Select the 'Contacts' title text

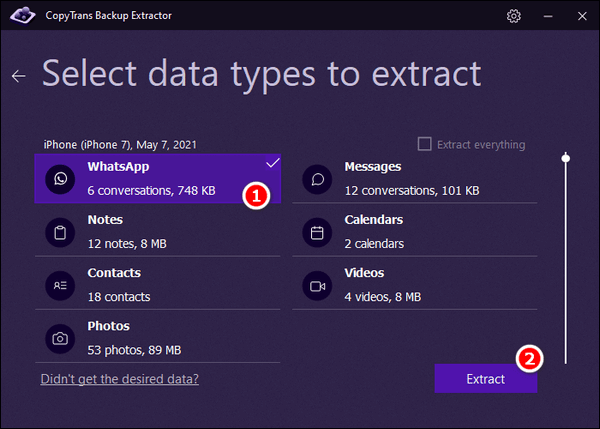click(114, 273)
